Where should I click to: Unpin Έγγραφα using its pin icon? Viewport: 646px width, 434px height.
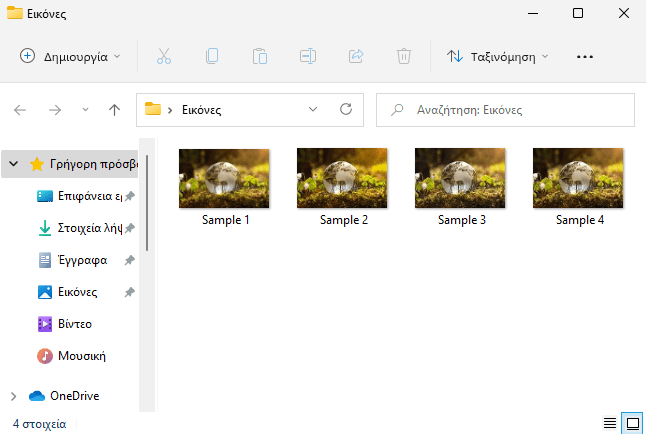(130, 260)
